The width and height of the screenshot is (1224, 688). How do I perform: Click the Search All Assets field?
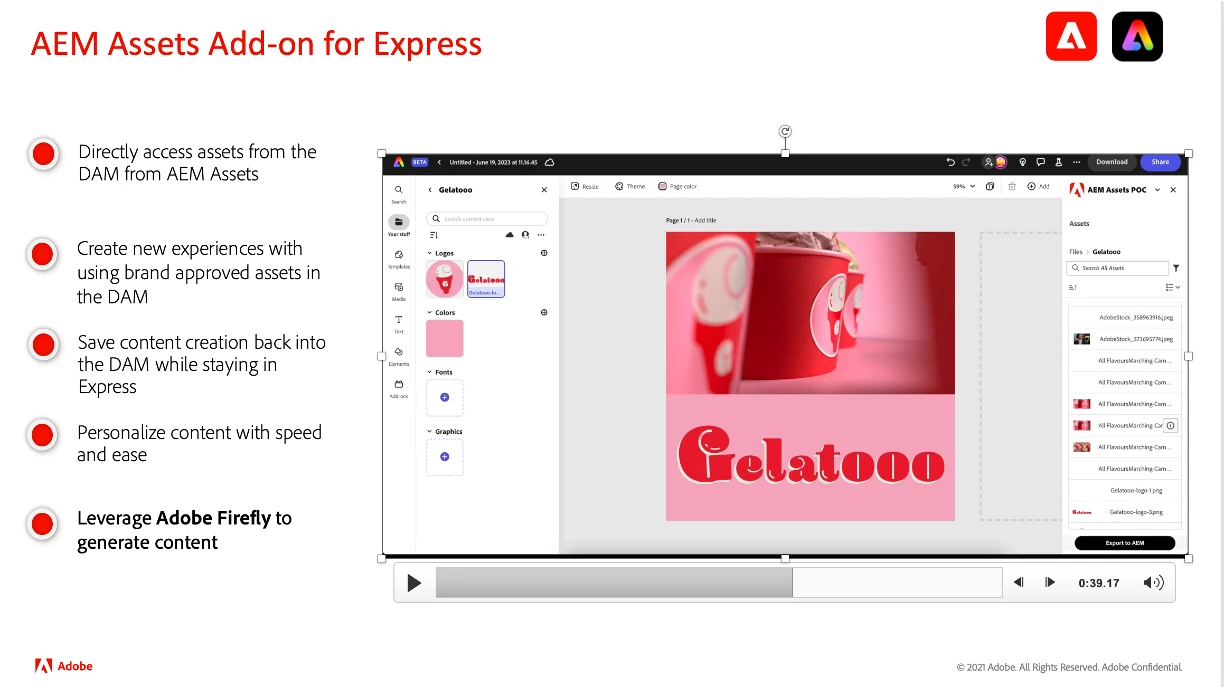coord(1118,268)
